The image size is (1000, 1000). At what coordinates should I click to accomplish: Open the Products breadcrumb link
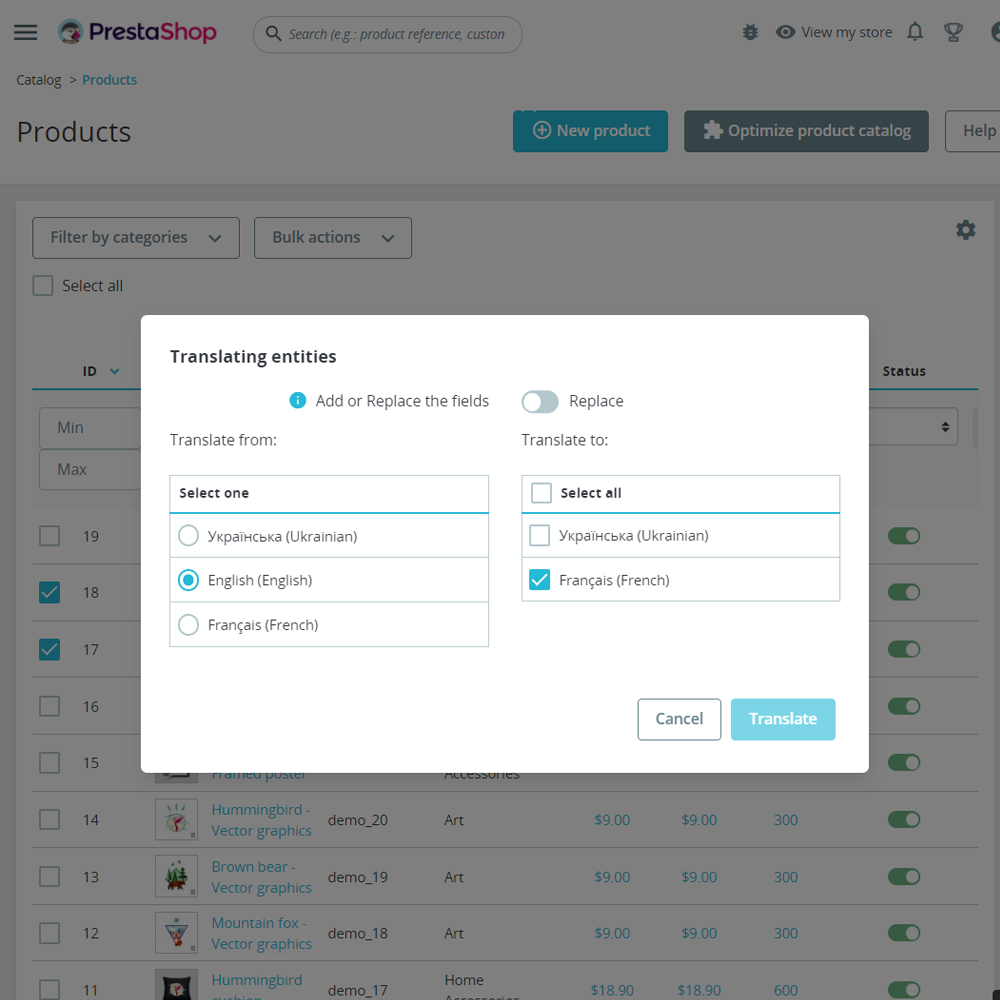[x=109, y=79]
